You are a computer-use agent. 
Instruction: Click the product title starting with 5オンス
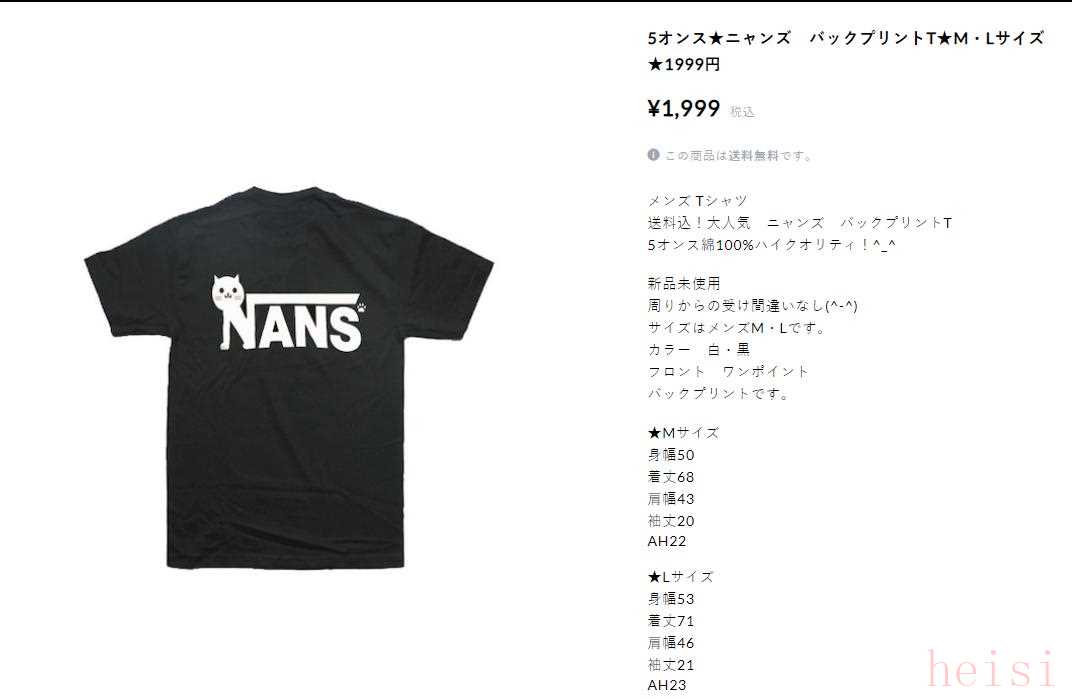[x=846, y=38]
